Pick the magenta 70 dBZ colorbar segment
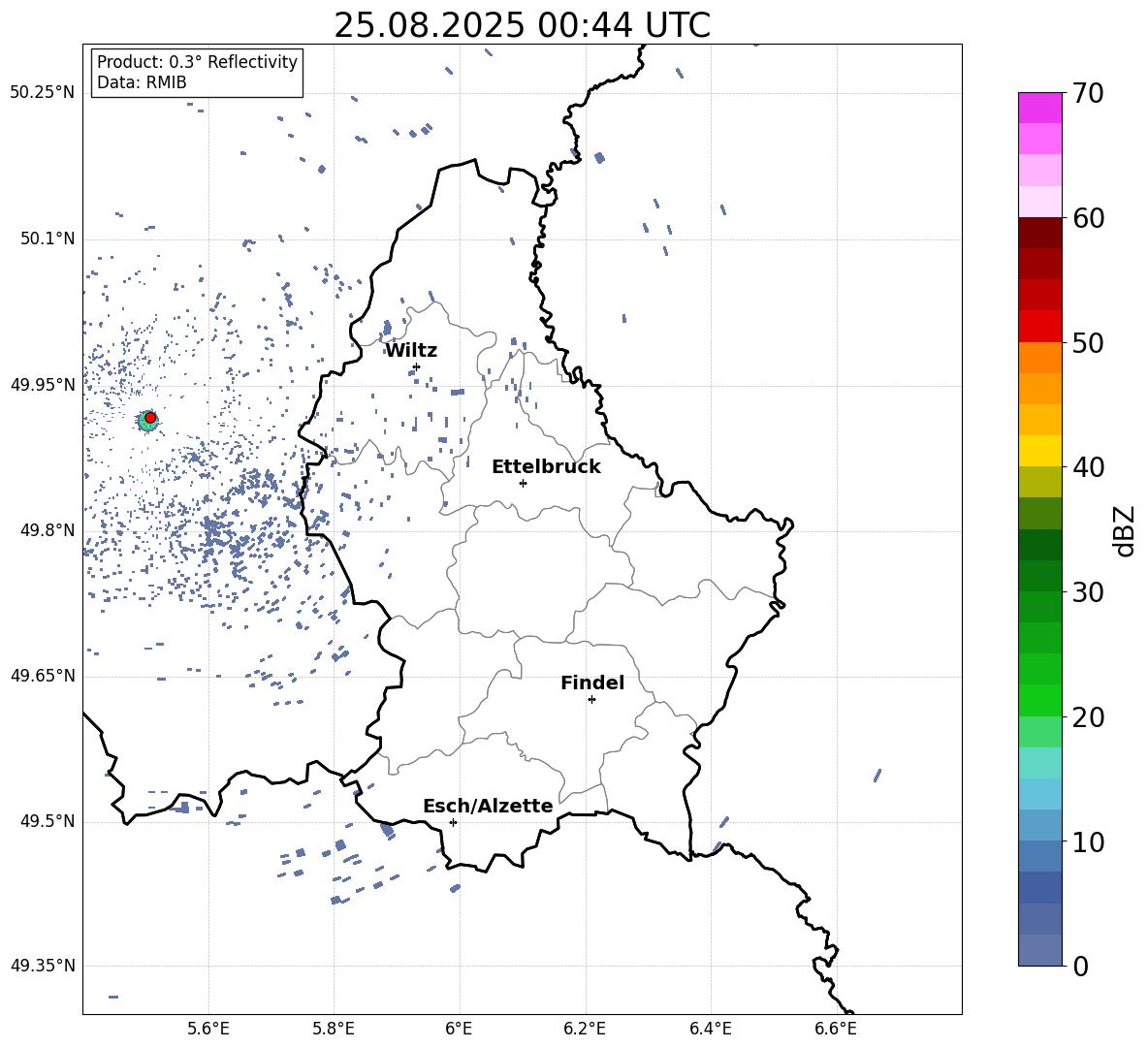Viewport: 1148px width, 1048px height. click(1039, 109)
